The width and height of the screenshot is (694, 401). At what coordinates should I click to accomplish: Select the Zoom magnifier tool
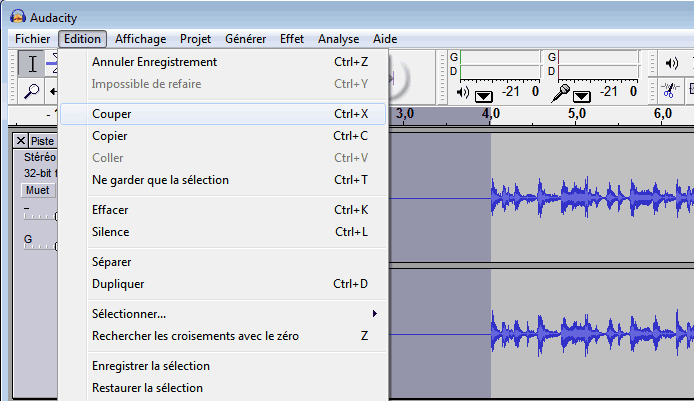(32, 91)
